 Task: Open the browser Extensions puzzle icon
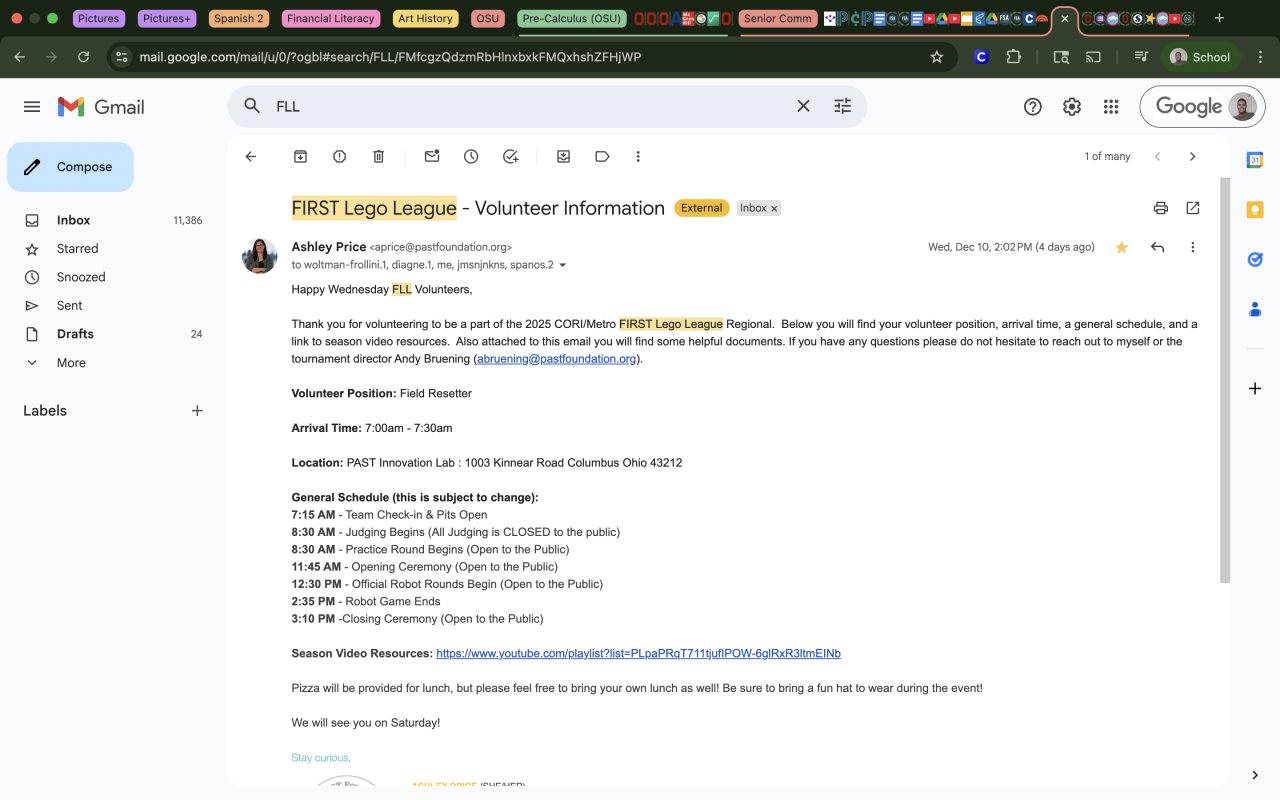1014,57
